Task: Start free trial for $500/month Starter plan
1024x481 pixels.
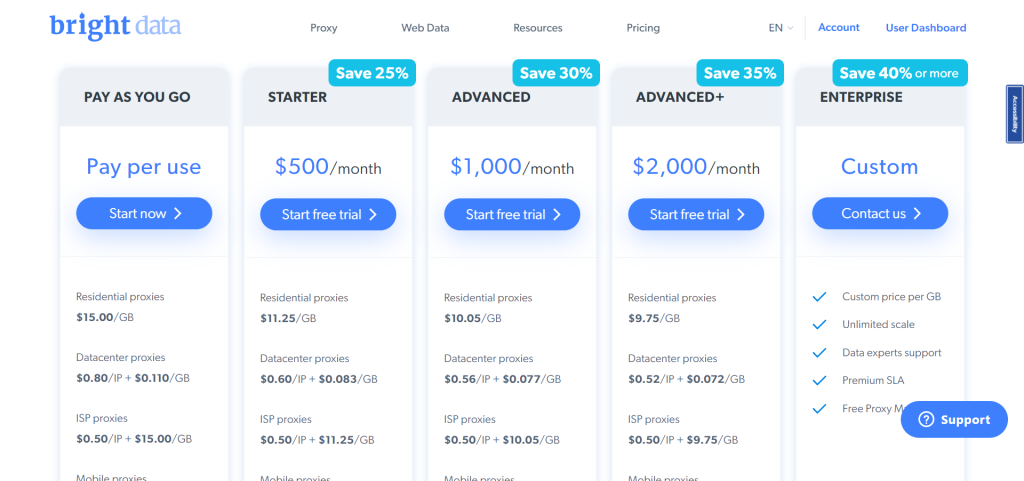Action: coord(328,214)
